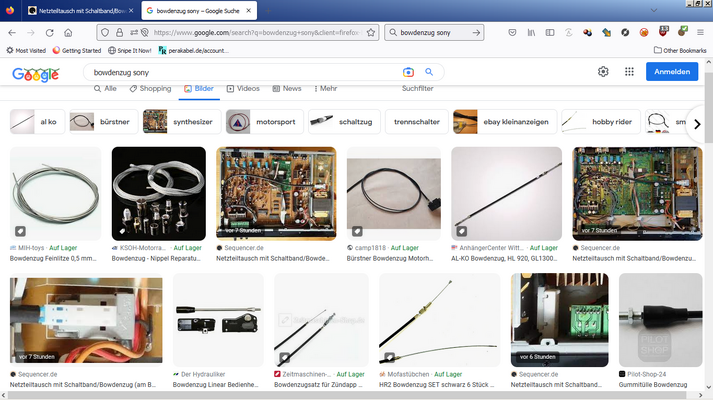Open the Bürstner Bowdenzug cable thumbnail
Image resolution: width=713 pixels, height=400 pixels.
tap(394, 194)
